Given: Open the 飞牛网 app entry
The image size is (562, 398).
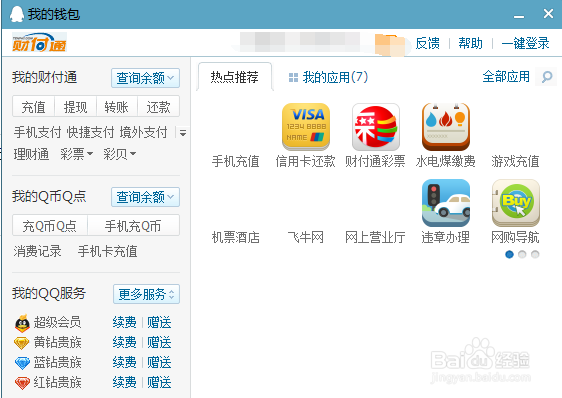Looking at the screenshot, I should pyautogui.click(x=306, y=237).
